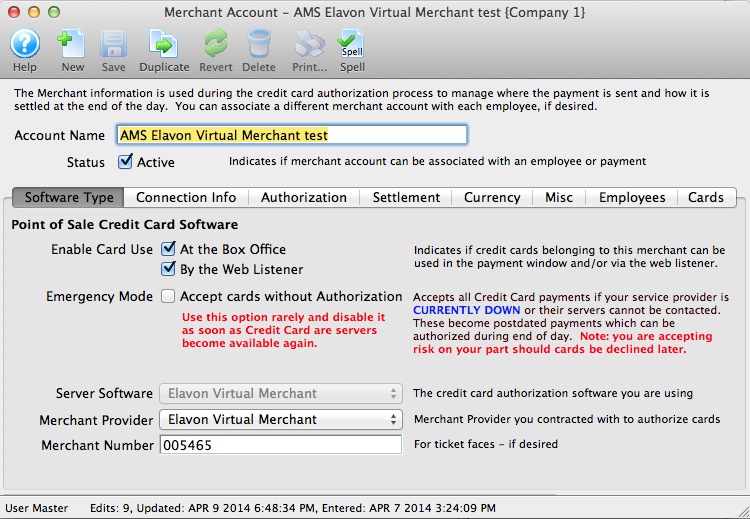This screenshot has width=750, height=519.
Task: Close the window with red button
Action: click(x=14, y=12)
